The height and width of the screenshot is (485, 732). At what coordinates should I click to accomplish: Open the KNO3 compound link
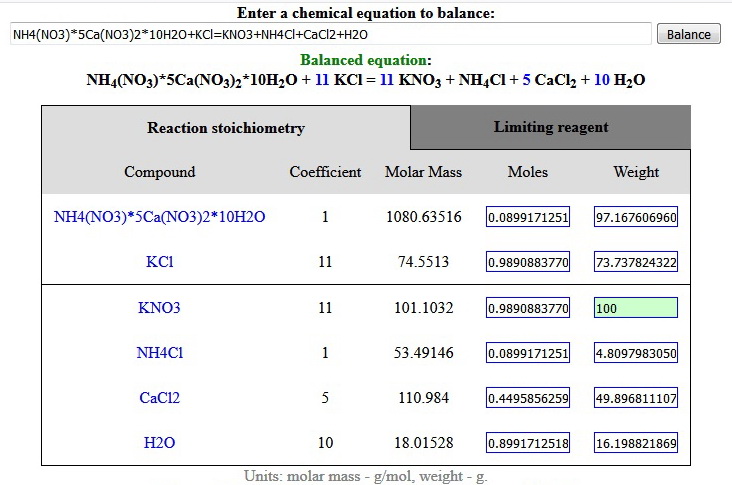point(159,308)
